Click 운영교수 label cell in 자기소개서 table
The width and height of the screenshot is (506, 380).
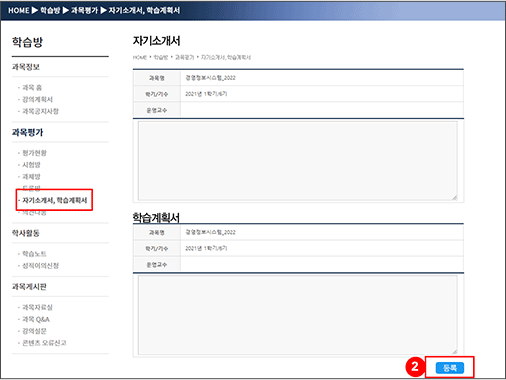click(157, 110)
